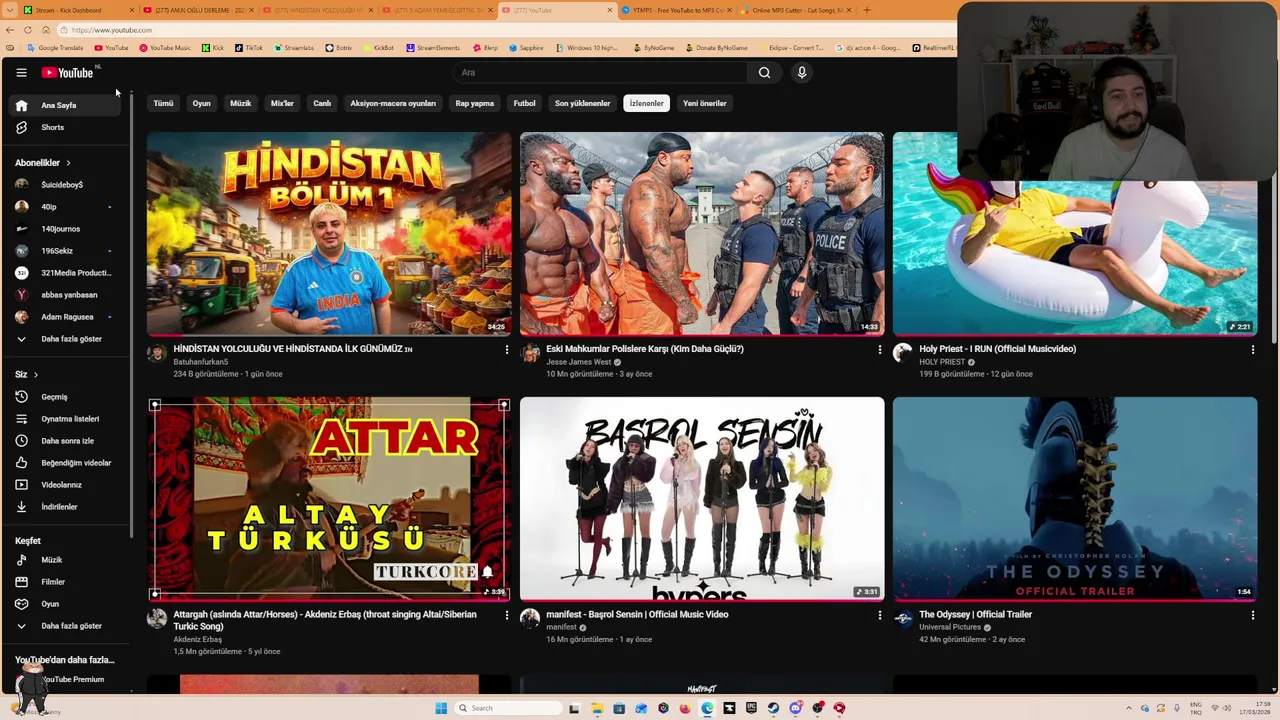
Task: Open Streamlabs bookmark
Action: [x=293, y=48]
